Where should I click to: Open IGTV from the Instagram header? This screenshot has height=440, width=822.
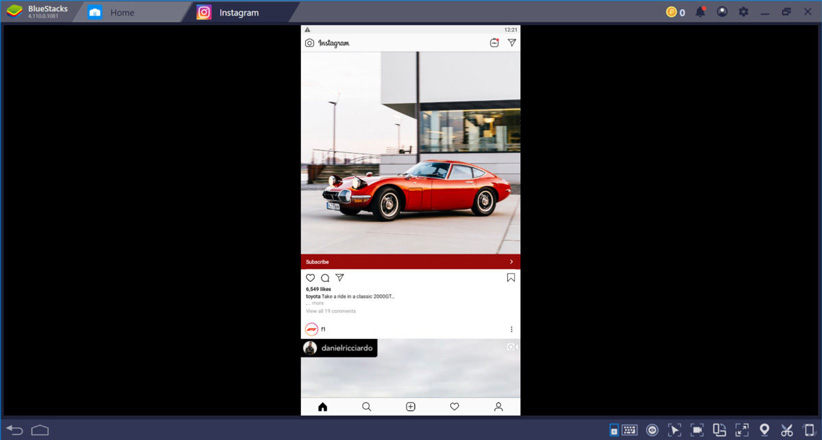click(x=494, y=43)
